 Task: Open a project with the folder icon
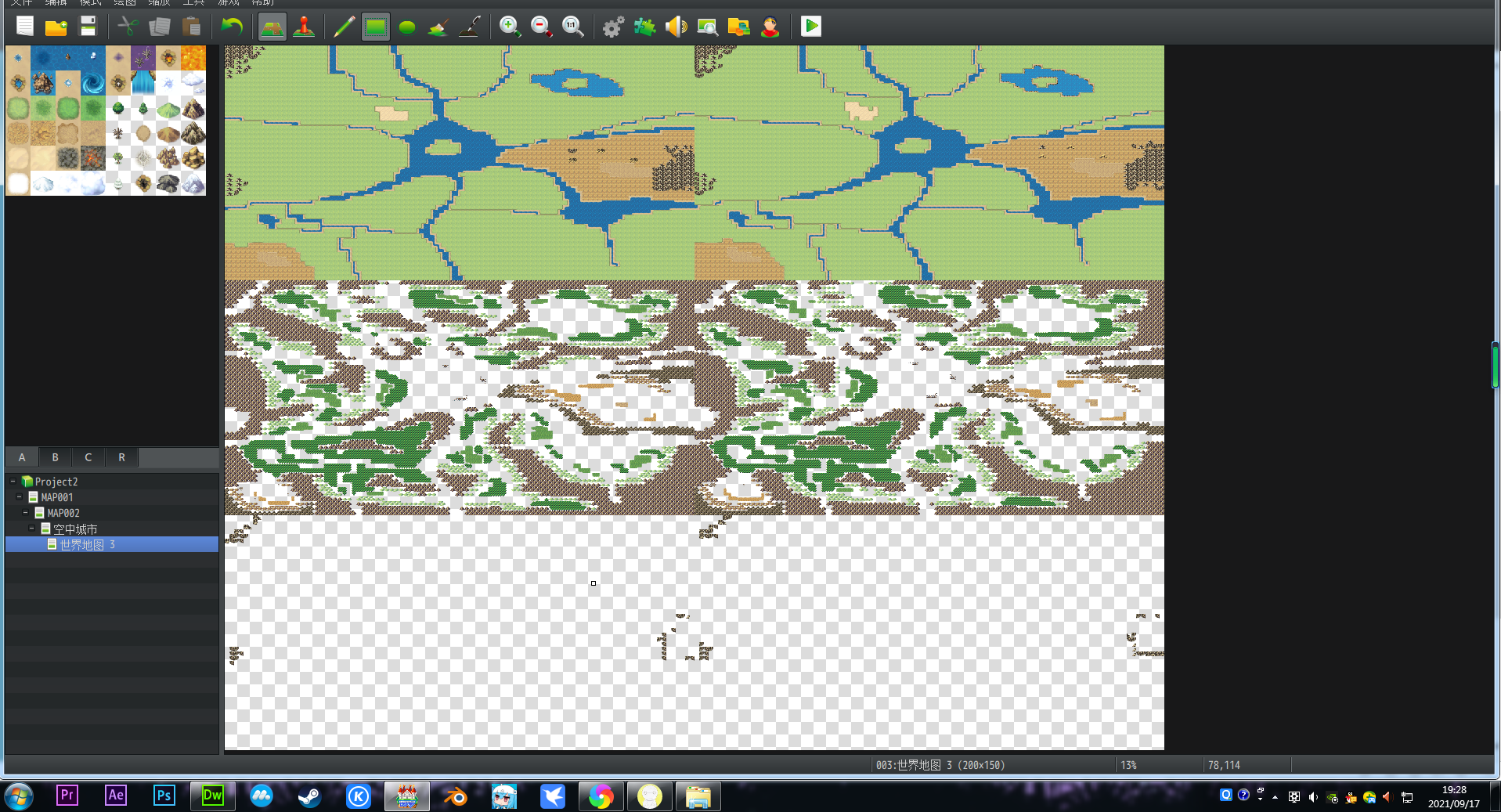tap(56, 27)
